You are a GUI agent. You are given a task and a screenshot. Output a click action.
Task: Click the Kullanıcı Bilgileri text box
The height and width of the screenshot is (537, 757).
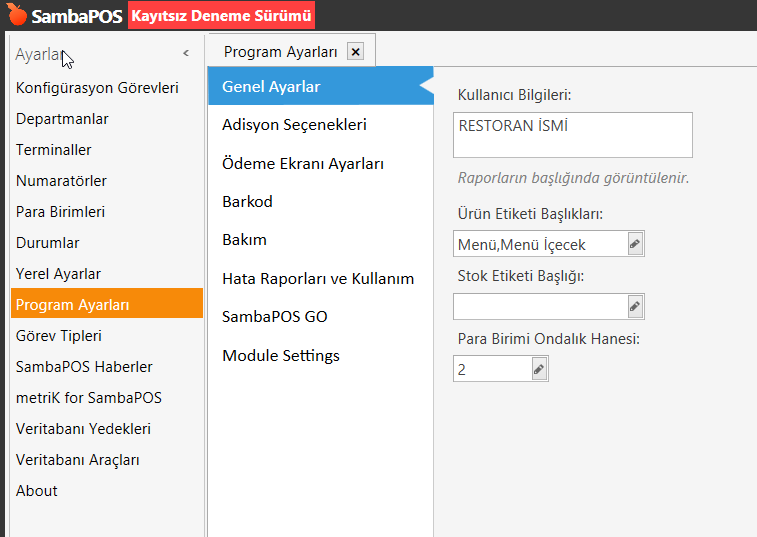(572, 135)
